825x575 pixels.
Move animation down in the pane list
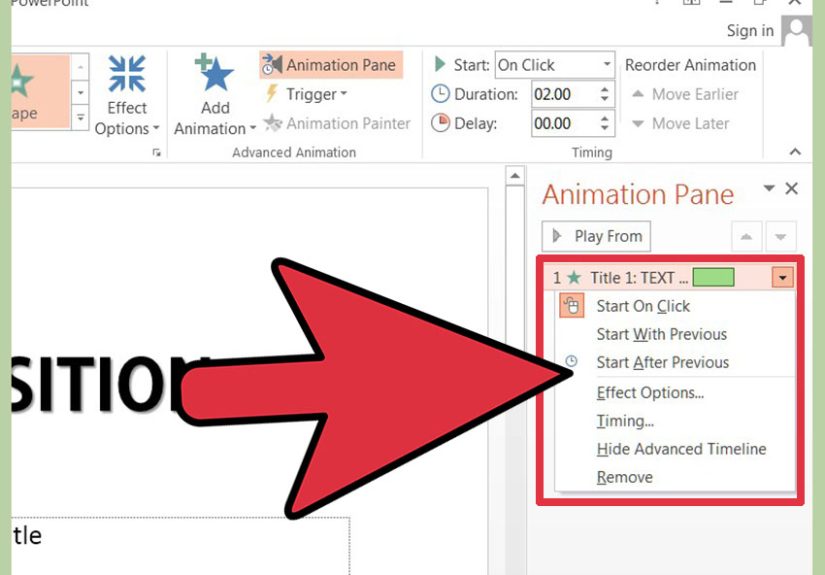point(780,237)
